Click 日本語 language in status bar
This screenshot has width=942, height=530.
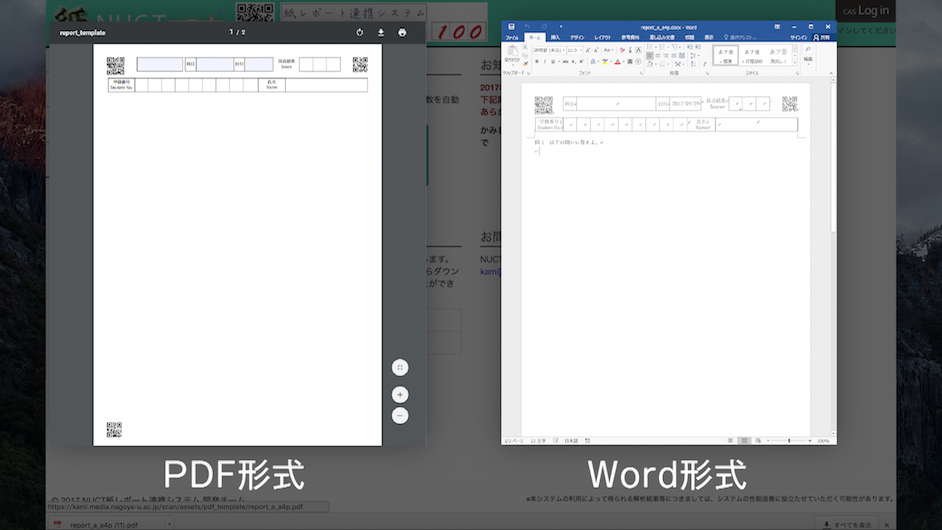click(571, 440)
